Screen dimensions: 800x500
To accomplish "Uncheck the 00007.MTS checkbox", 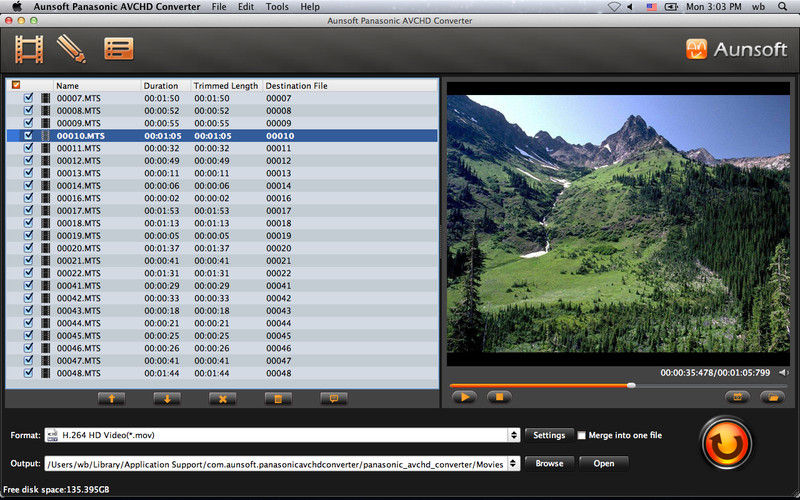I will point(29,97).
